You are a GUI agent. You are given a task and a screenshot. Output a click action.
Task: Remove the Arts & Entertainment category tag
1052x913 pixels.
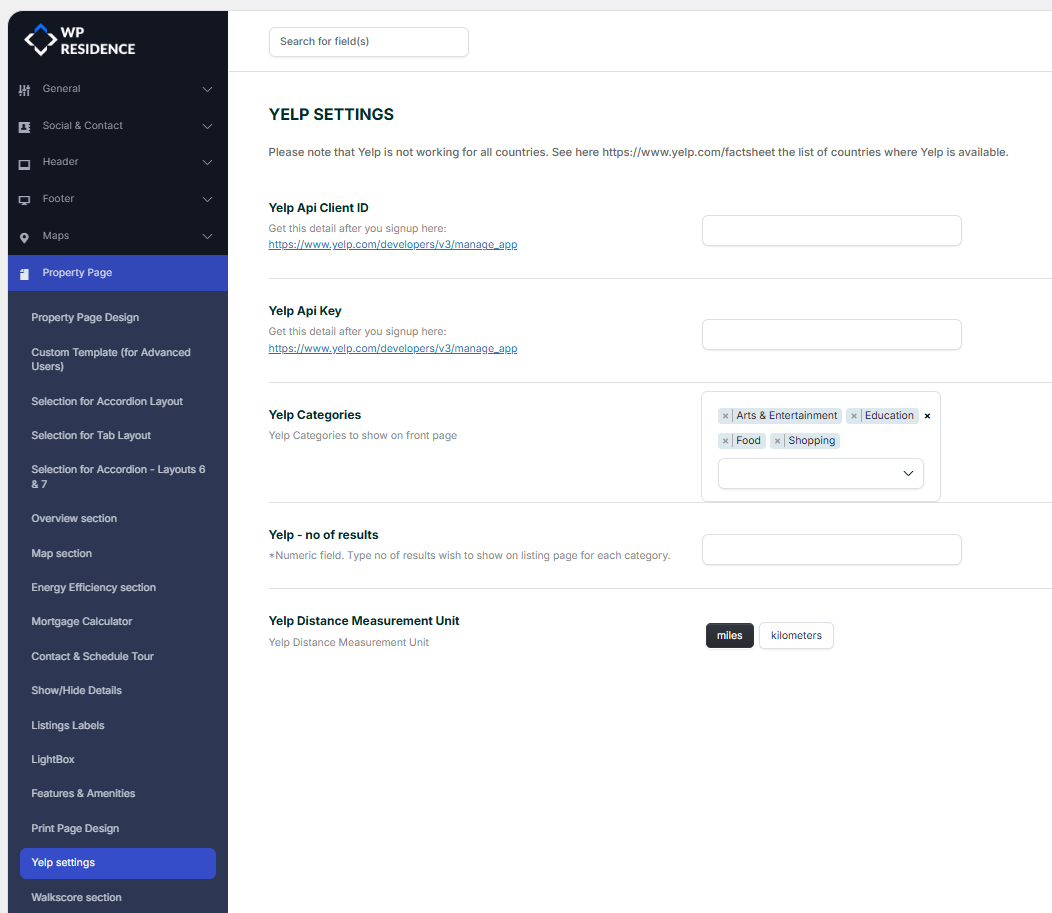pyautogui.click(x=725, y=416)
